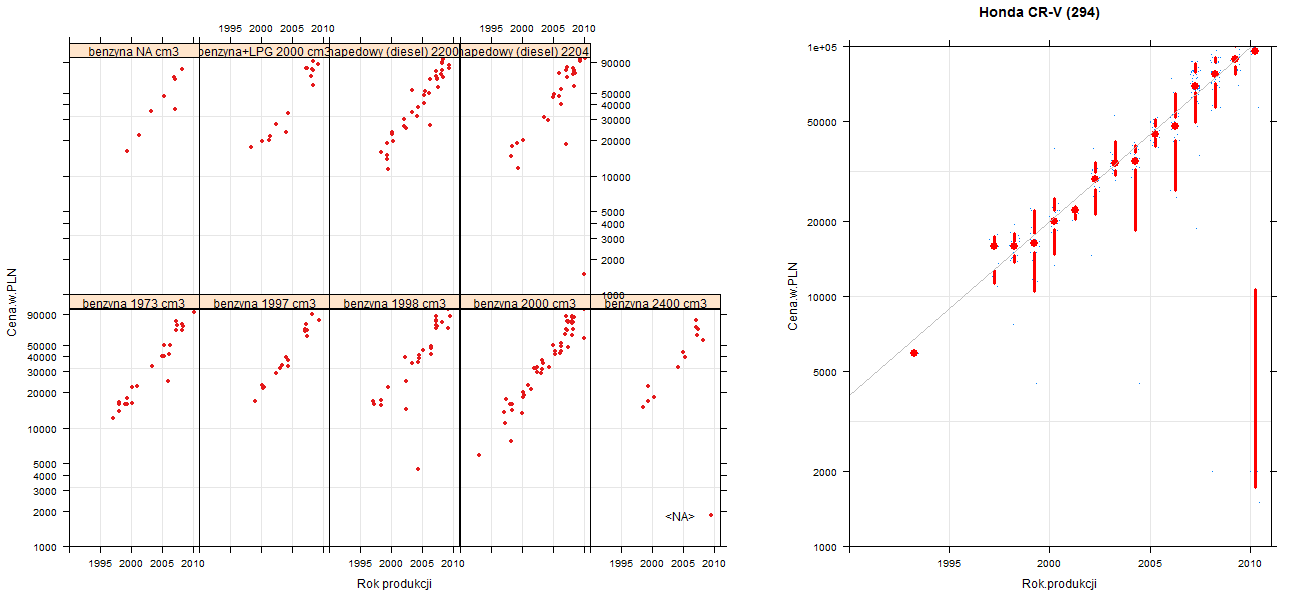Click the isolated 1993 data point in the Honda CR-V plot

[x=914, y=353]
